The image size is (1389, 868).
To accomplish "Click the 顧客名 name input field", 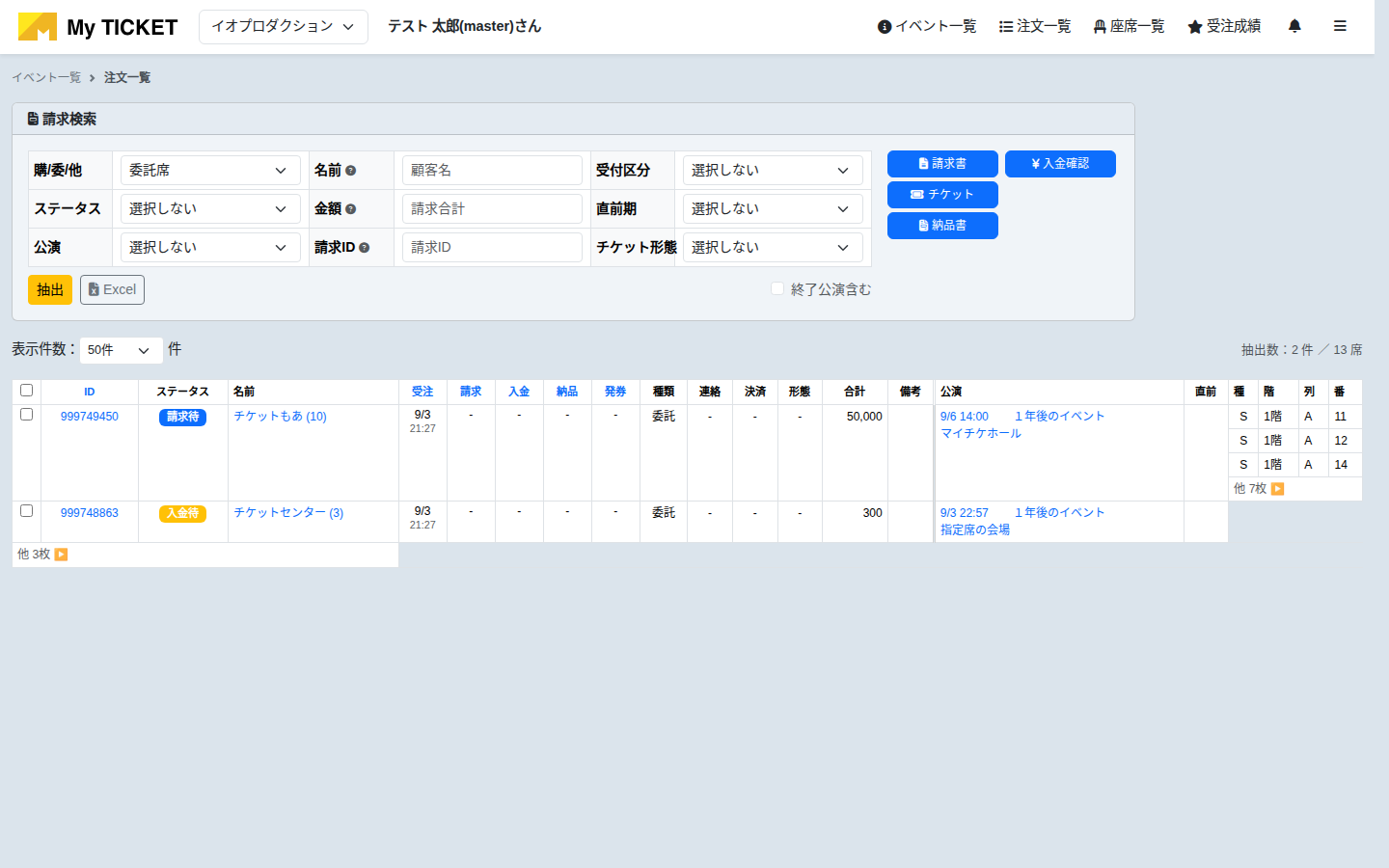I will point(492,170).
